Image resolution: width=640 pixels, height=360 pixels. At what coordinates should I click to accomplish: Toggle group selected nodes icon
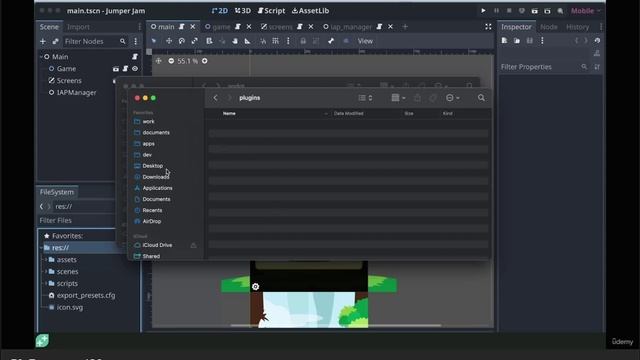(x=316, y=41)
